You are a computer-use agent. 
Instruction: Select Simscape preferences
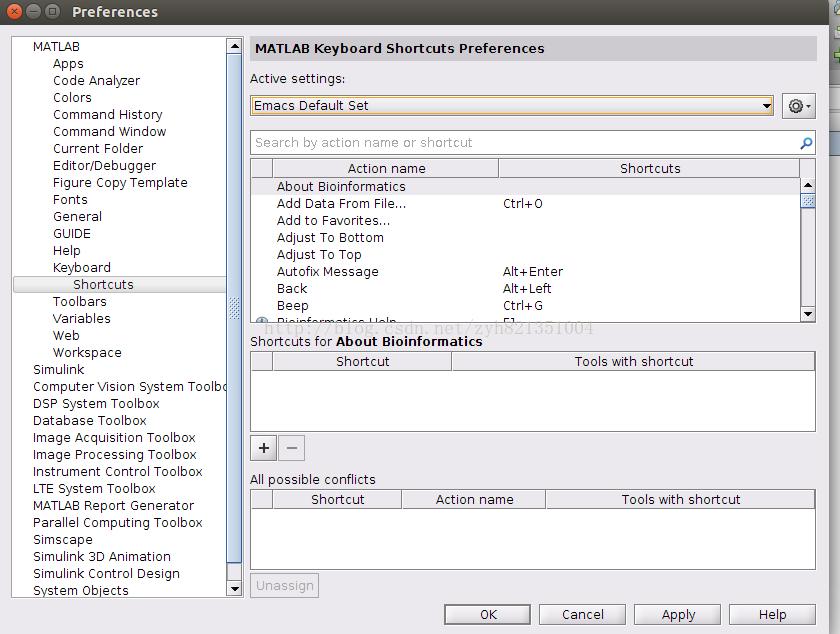(63, 540)
